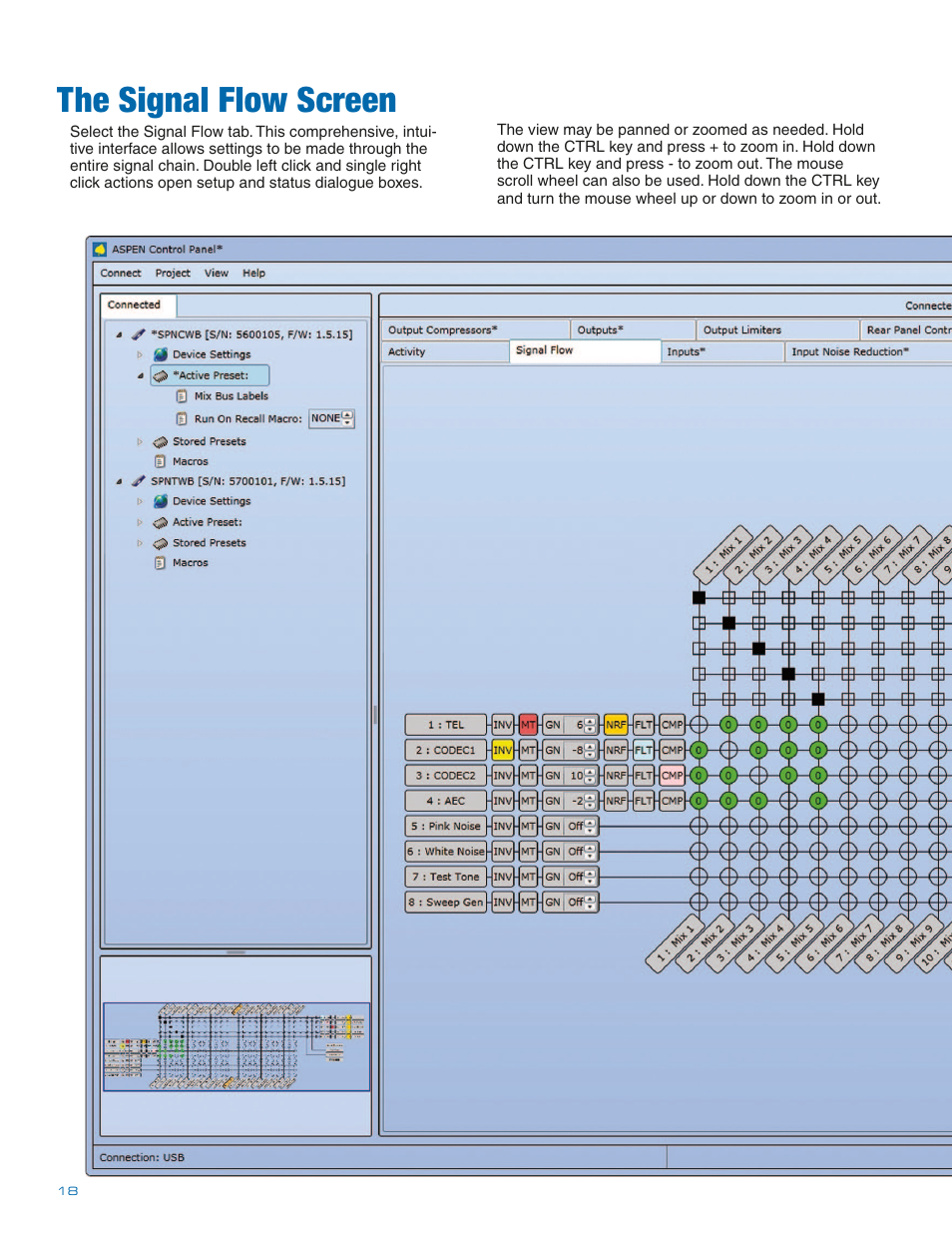The width and height of the screenshot is (952, 1233).
Task: Collapse the SPNTWB device tree node
Action: tap(119, 482)
